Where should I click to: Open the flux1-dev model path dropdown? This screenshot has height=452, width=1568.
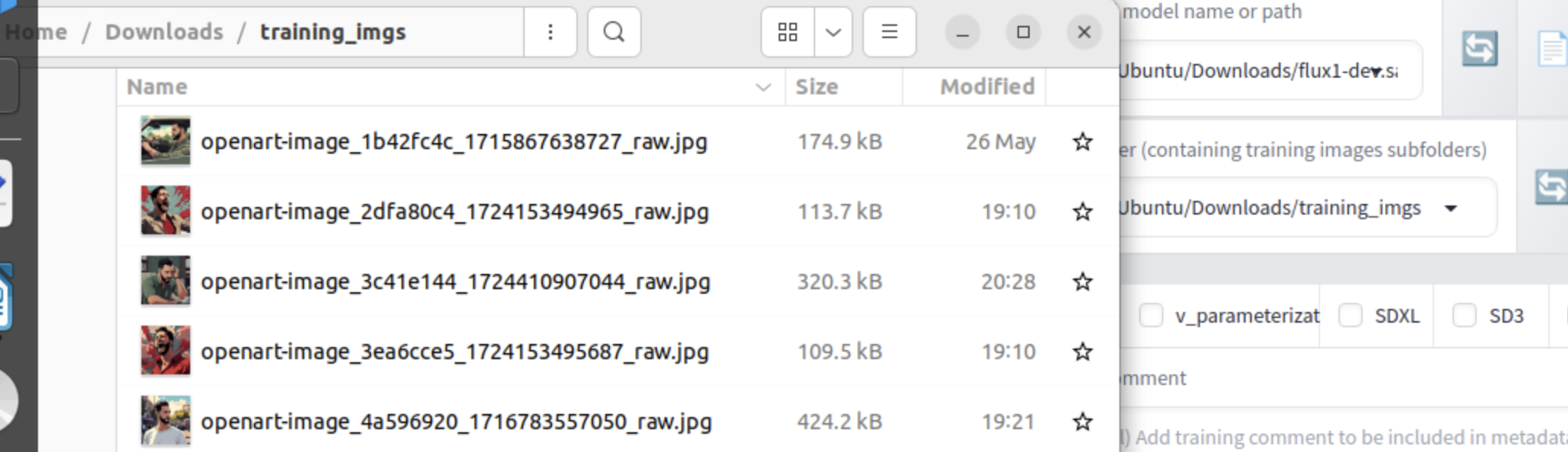click(x=1376, y=72)
